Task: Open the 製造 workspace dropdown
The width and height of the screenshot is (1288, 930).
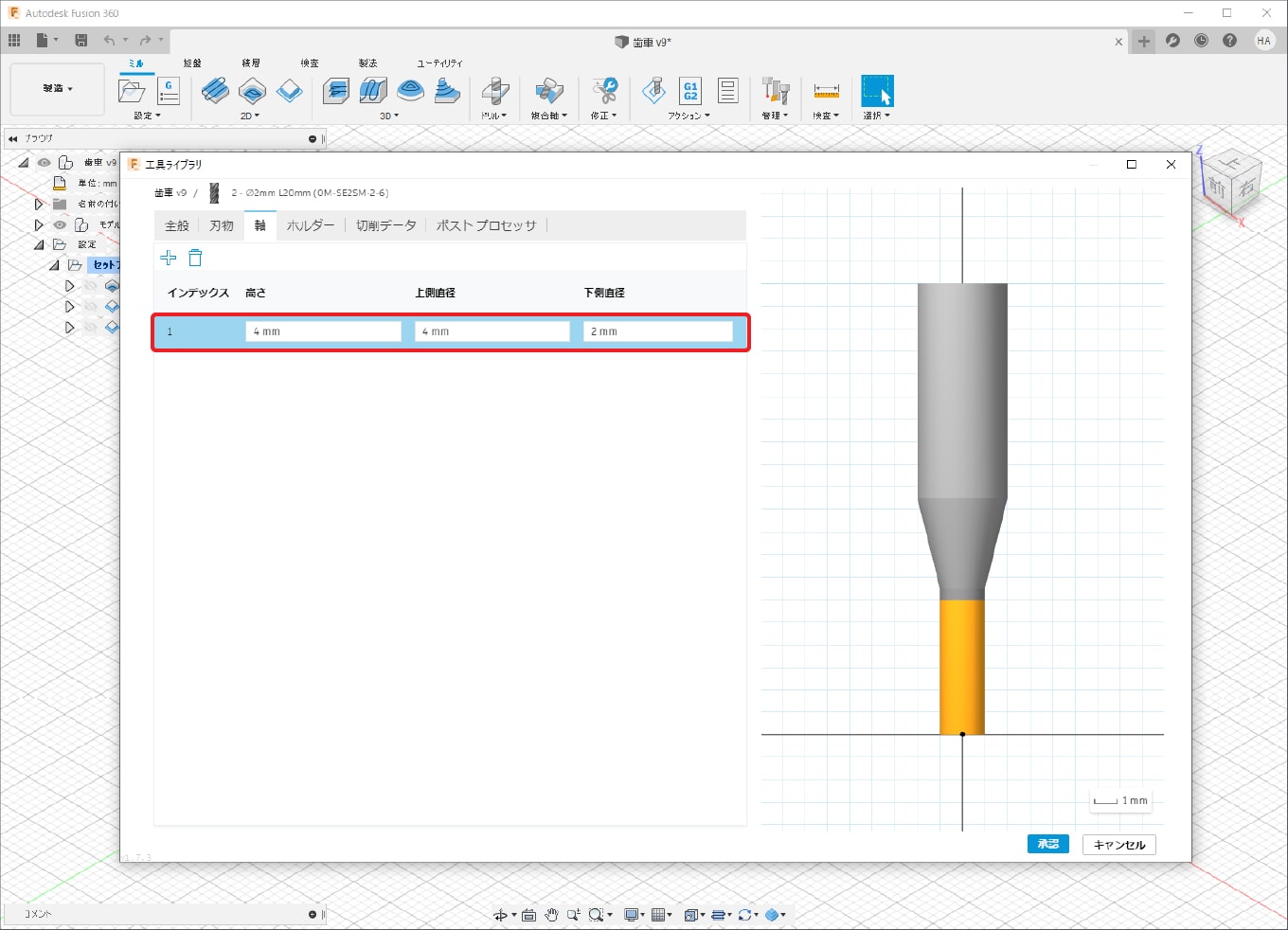Action: coord(57,89)
